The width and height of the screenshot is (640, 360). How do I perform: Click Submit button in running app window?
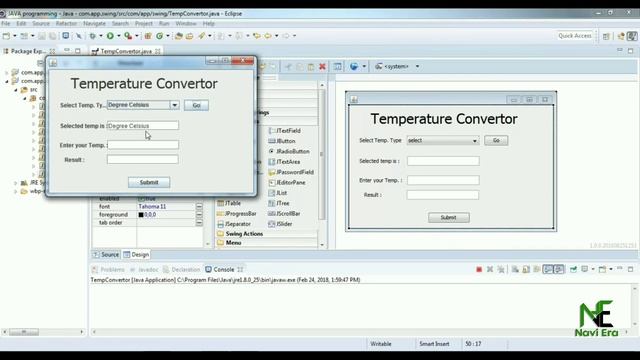149,182
